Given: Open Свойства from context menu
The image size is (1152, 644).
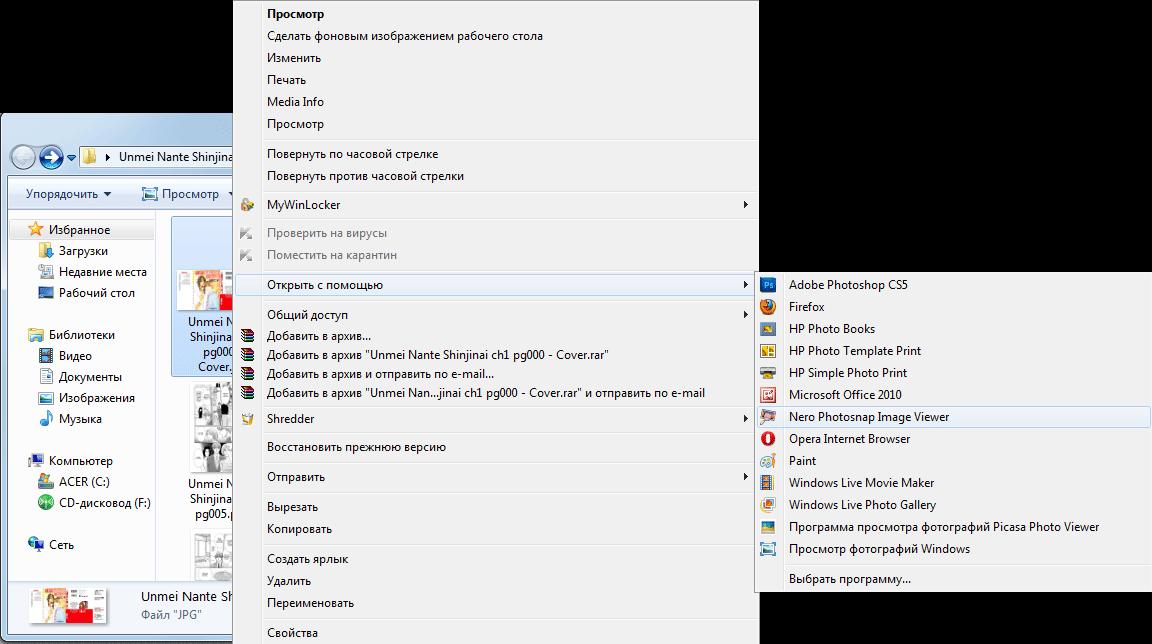Looking at the screenshot, I should click(x=496, y=633).
